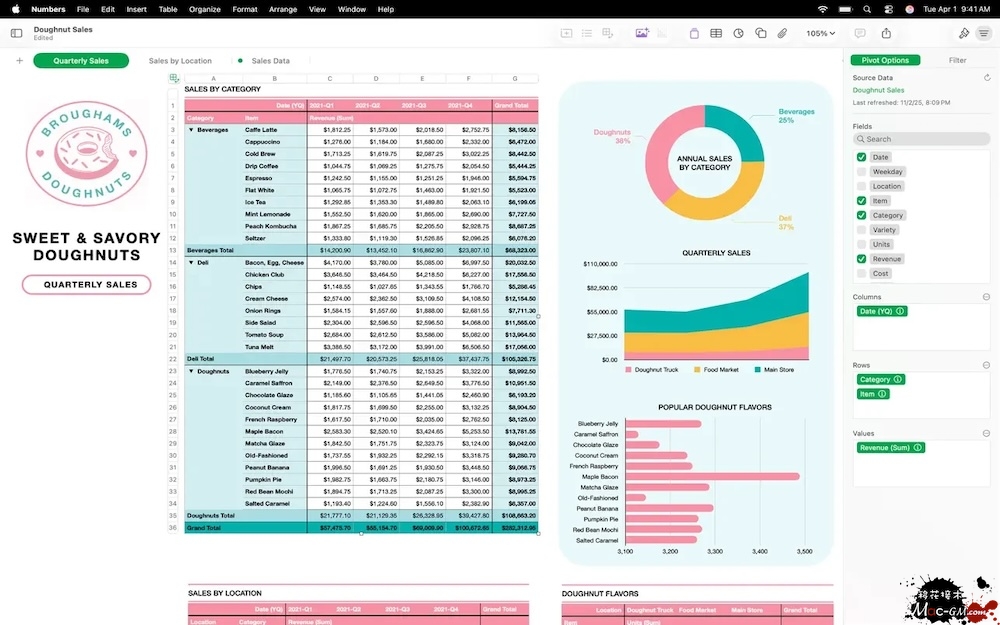Open the Organize menu
This screenshot has height=625, width=1000.
pyautogui.click(x=204, y=9)
